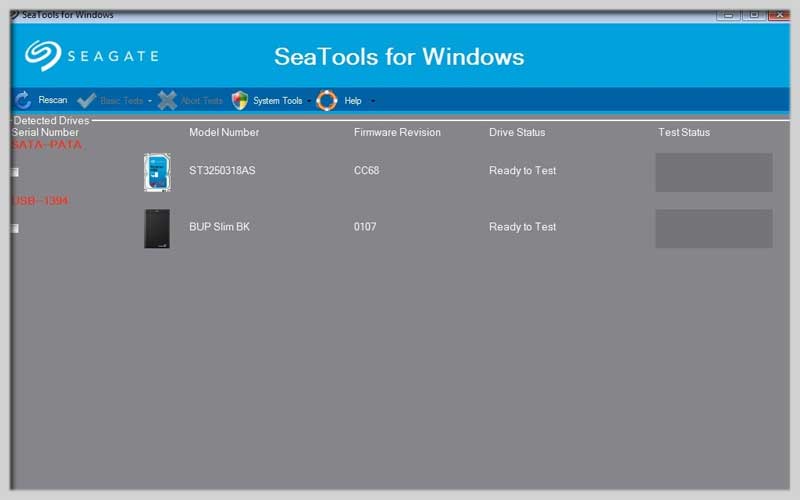Viewport: 800px width, 500px height.
Task: Open the Basic Tests dropdown arrow
Action: pyautogui.click(x=149, y=101)
